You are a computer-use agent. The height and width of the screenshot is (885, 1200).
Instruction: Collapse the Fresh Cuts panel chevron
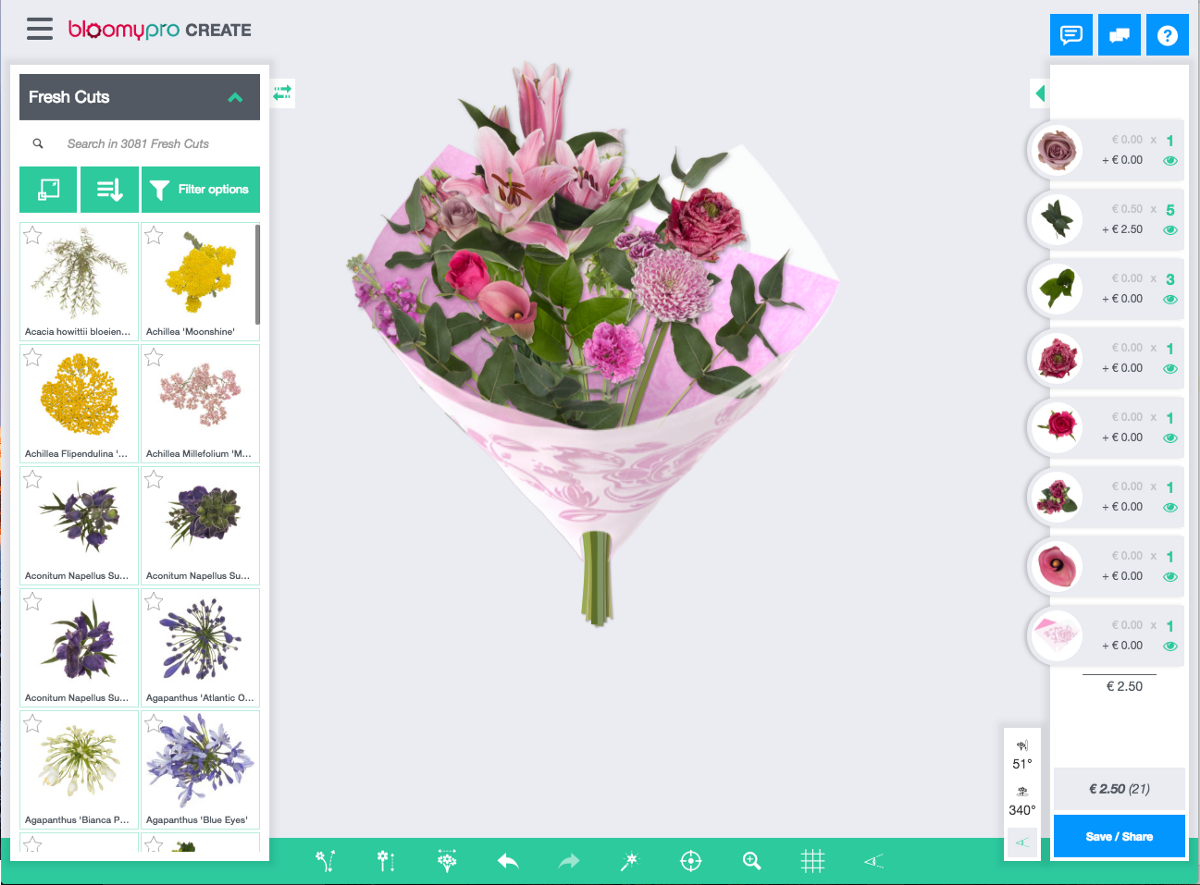(x=235, y=97)
